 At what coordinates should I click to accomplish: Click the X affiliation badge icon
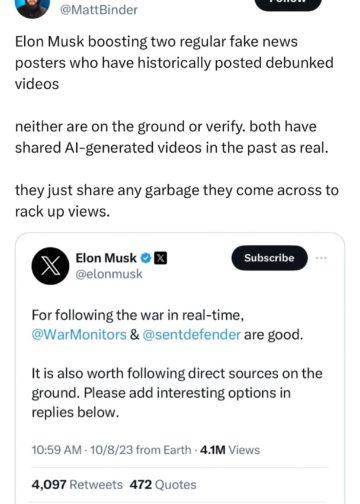point(160,258)
